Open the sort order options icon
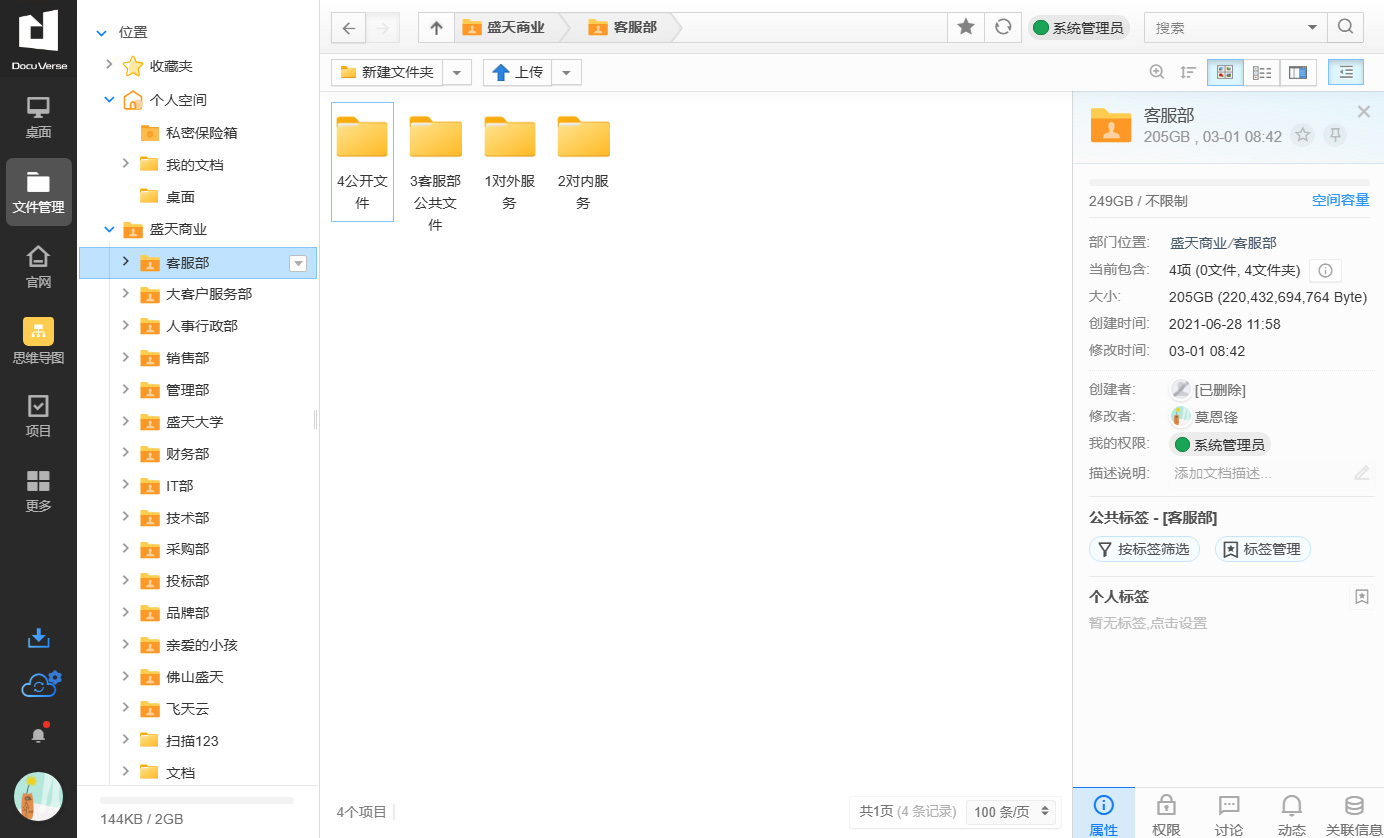This screenshot has height=838, width=1384. point(1188,72)
